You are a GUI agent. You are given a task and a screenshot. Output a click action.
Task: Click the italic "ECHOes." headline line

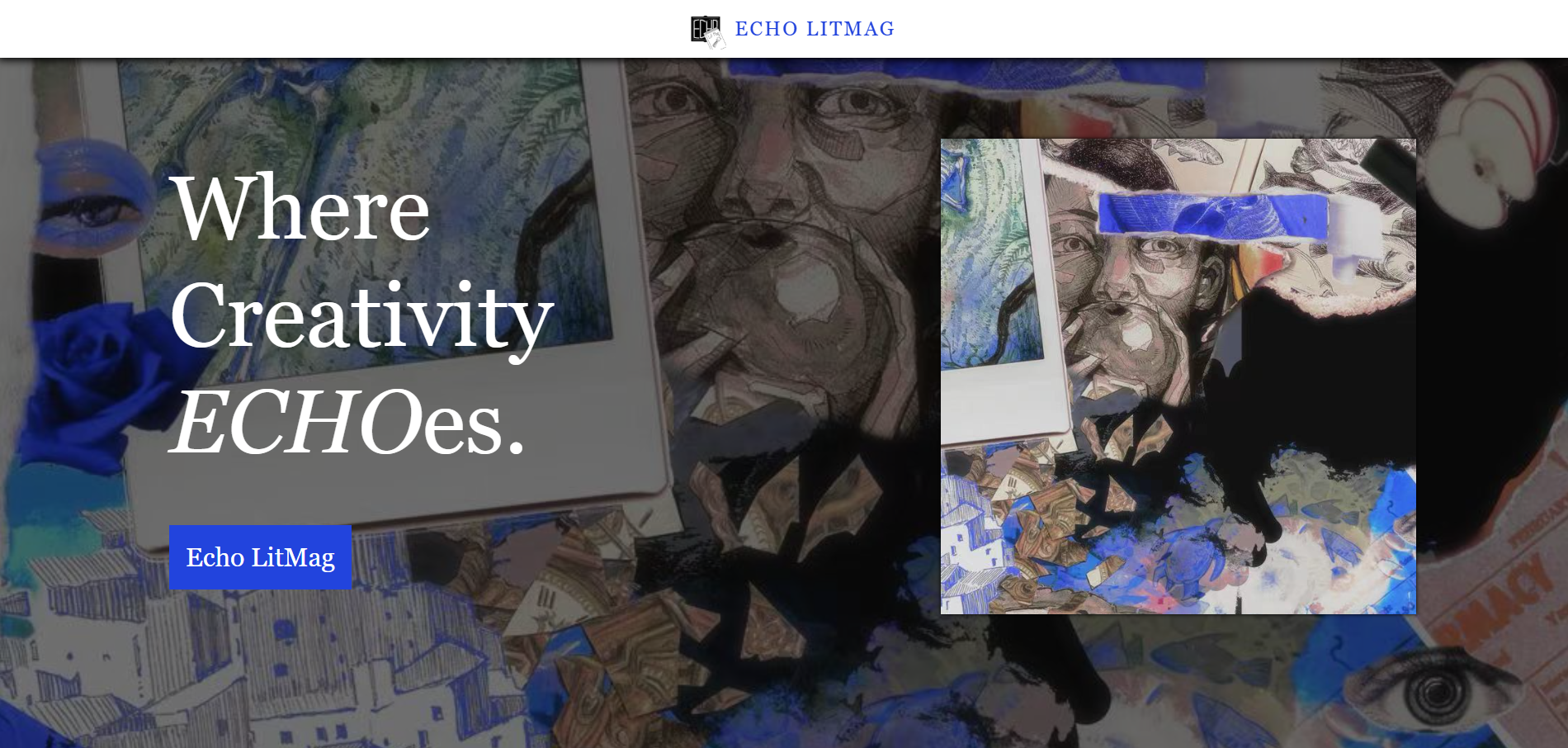coord(347,423)
